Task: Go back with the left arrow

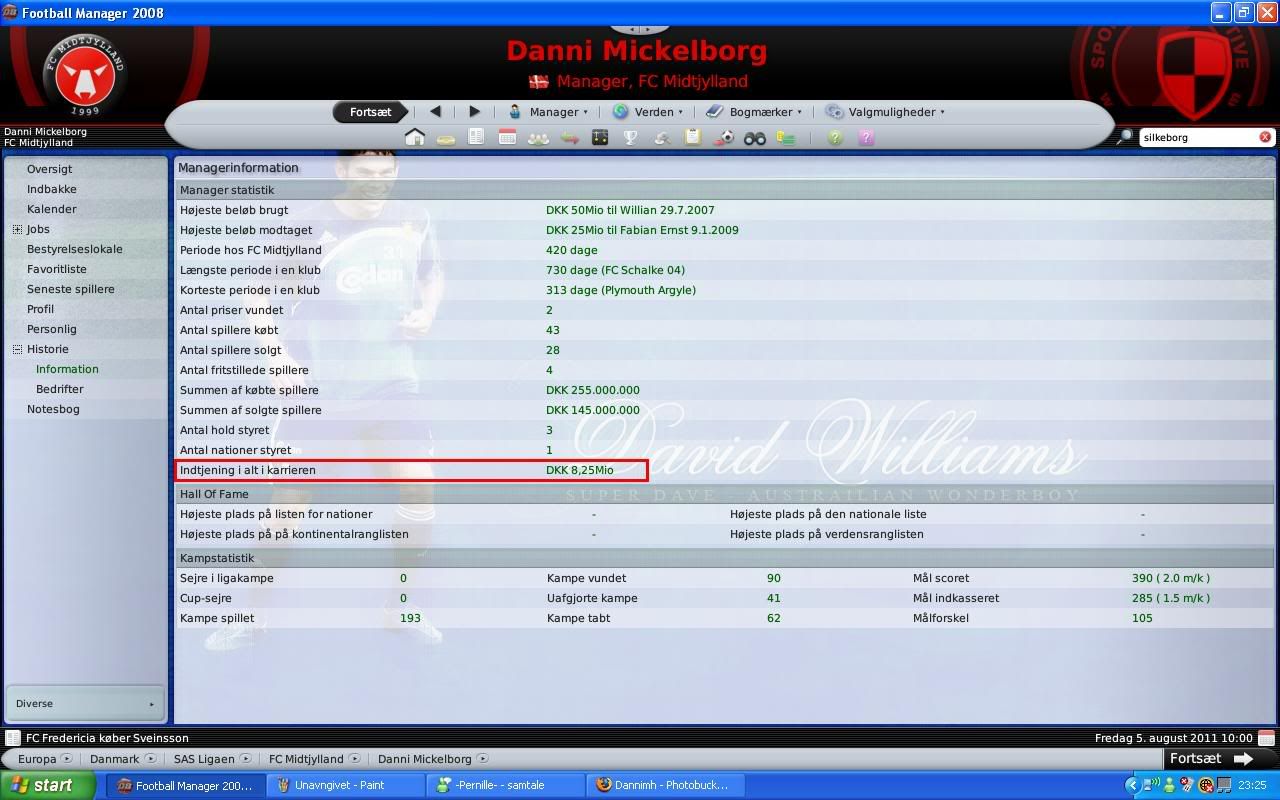Action: [435, 112]
